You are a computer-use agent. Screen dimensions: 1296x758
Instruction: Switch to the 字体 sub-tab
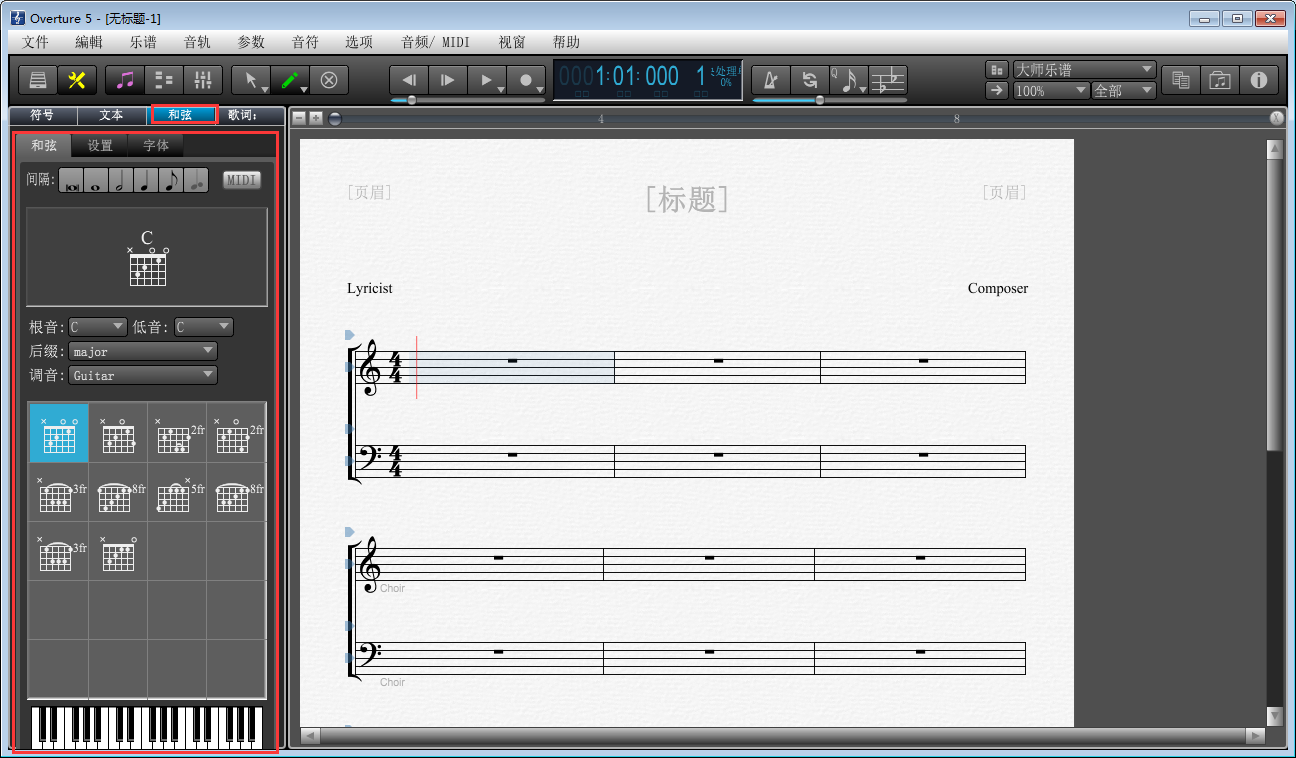pyautogui.click(x=156, y=146)
